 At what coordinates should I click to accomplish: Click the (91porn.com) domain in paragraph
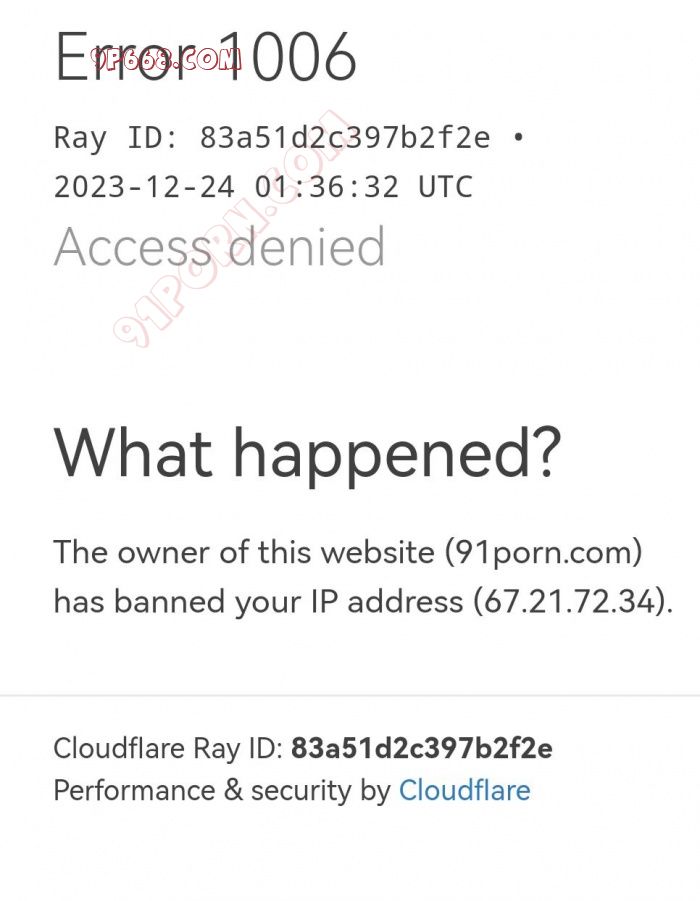pos(542,551)
